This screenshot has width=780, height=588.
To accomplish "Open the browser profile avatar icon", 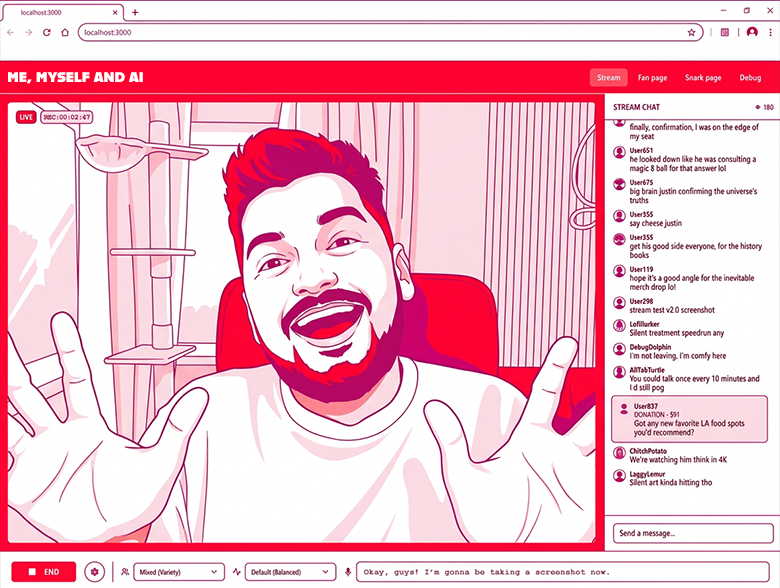I will tap(752, 32).
